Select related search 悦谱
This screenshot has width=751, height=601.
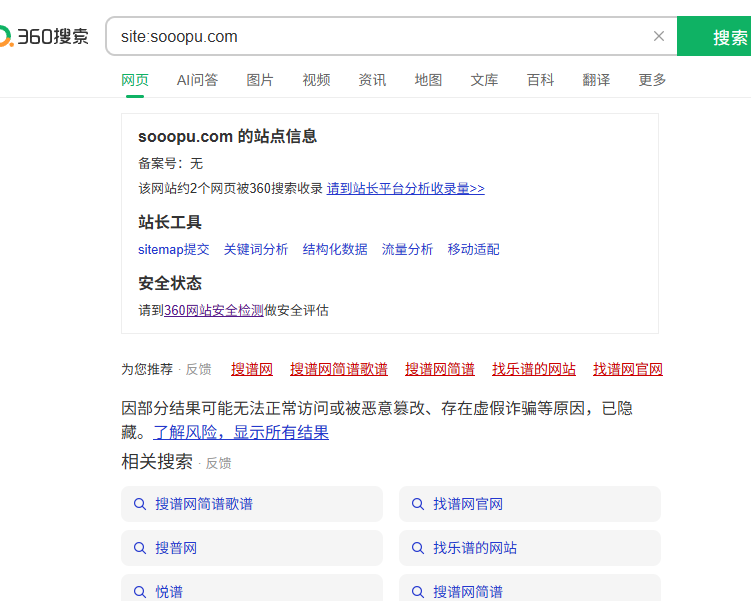point(252,588)
